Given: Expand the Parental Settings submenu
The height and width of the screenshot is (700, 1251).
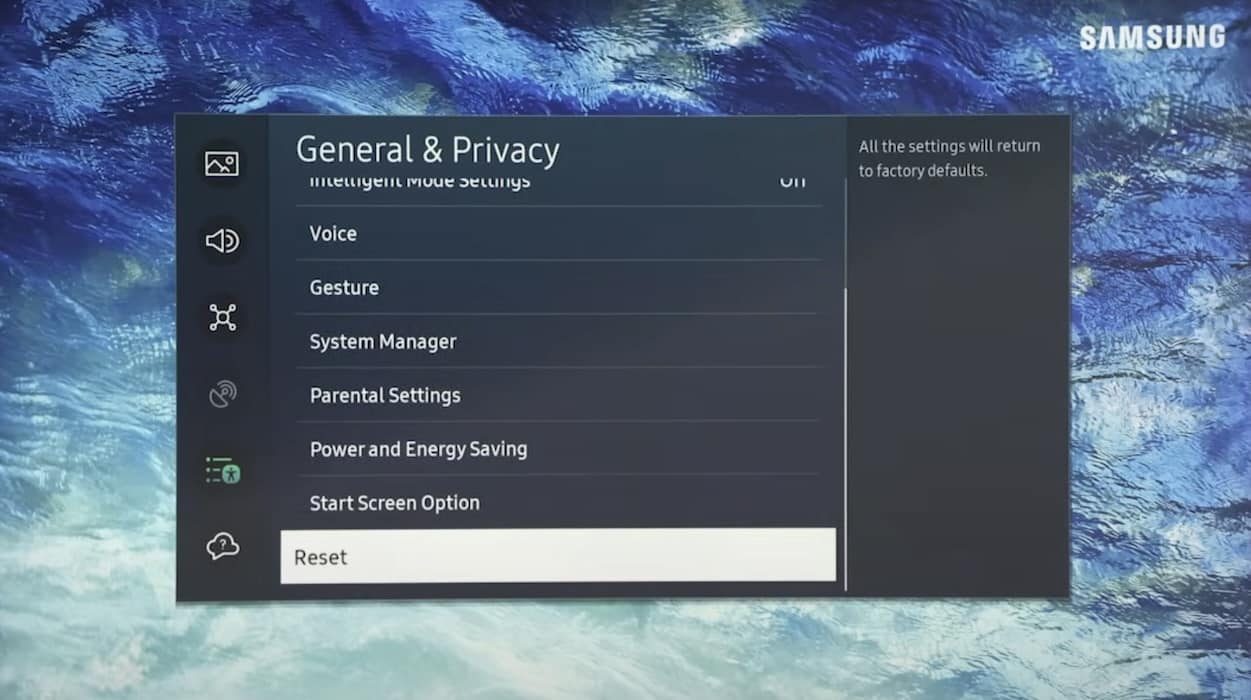Looking at the screenshot, I should [385, 396].
